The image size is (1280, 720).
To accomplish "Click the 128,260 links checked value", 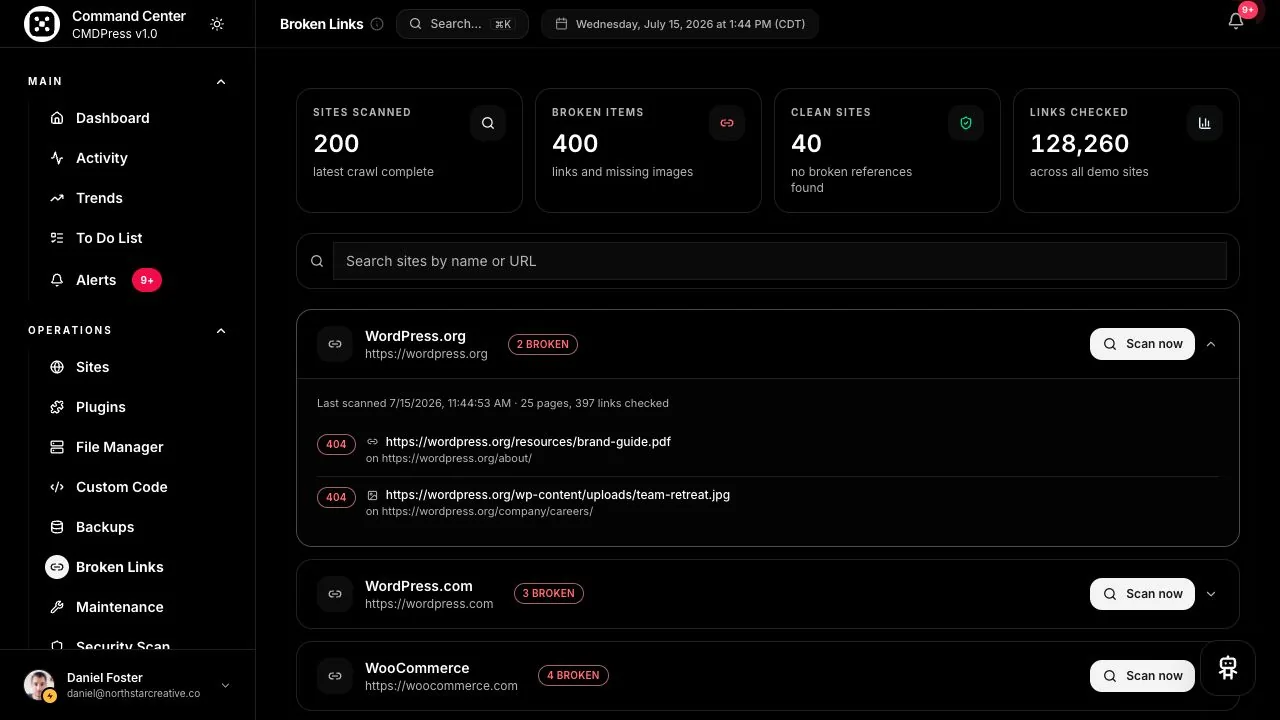I will 1079,144.
